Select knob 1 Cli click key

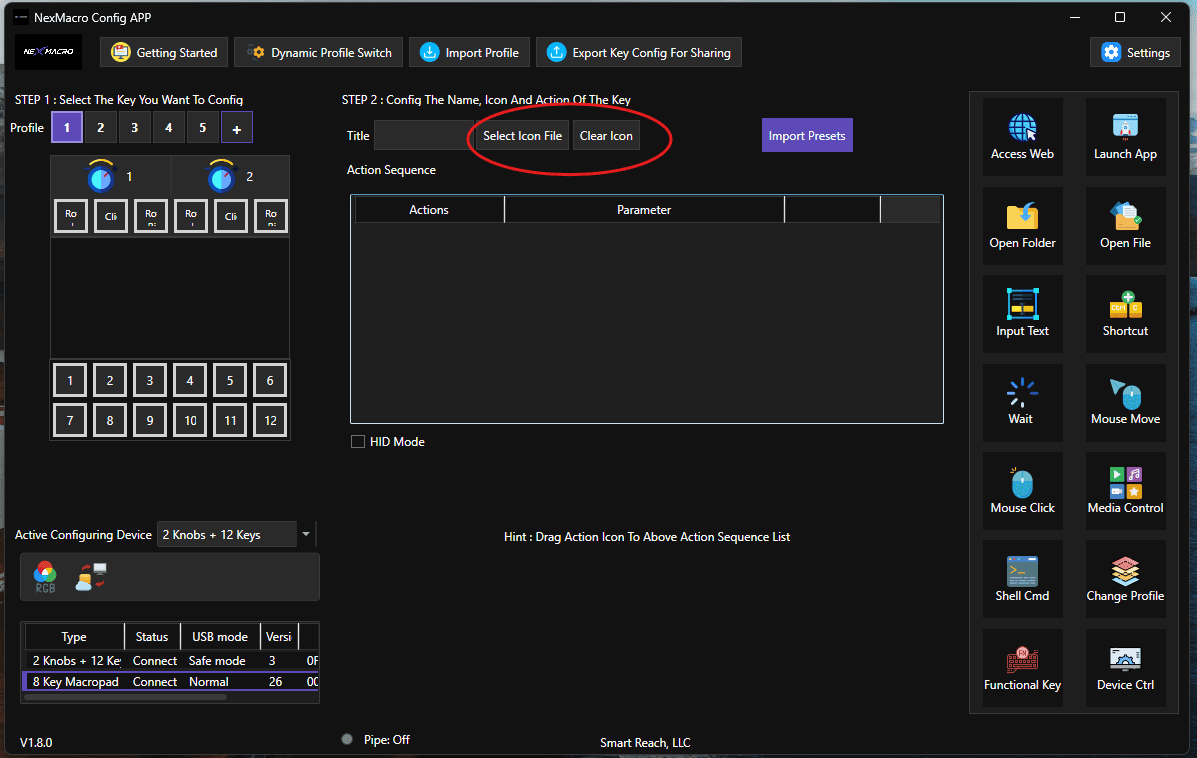111,216
